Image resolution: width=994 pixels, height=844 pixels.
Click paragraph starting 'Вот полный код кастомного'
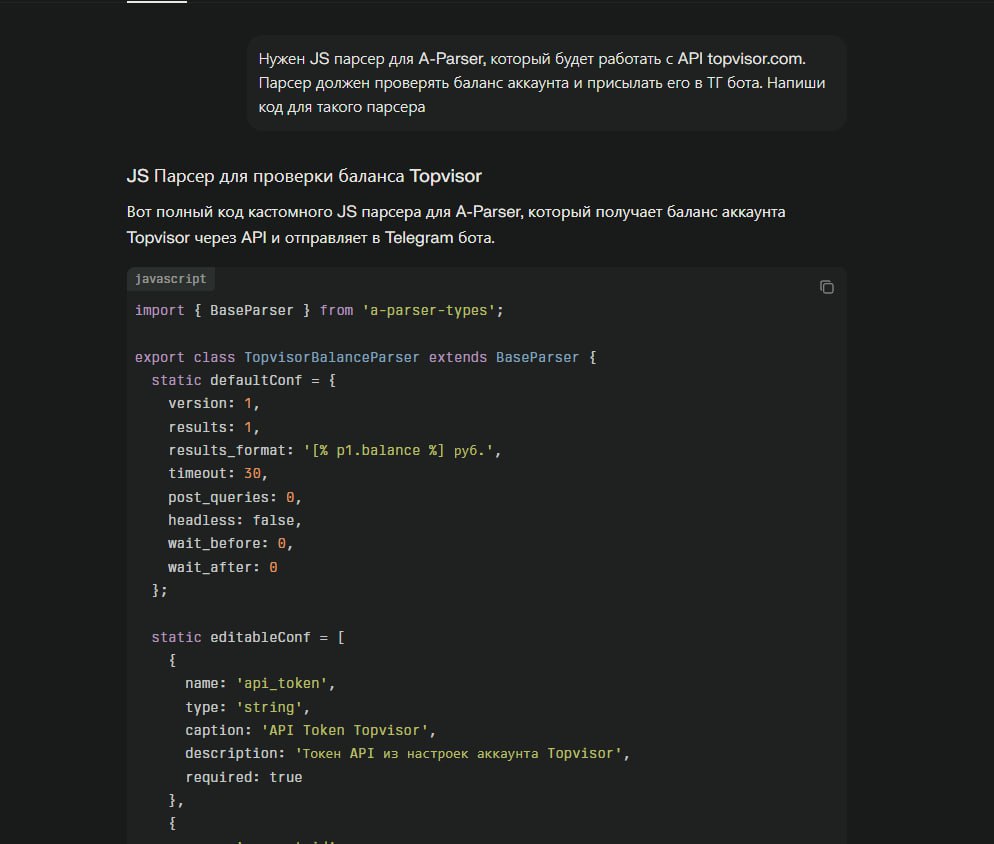tap(456, 224)
